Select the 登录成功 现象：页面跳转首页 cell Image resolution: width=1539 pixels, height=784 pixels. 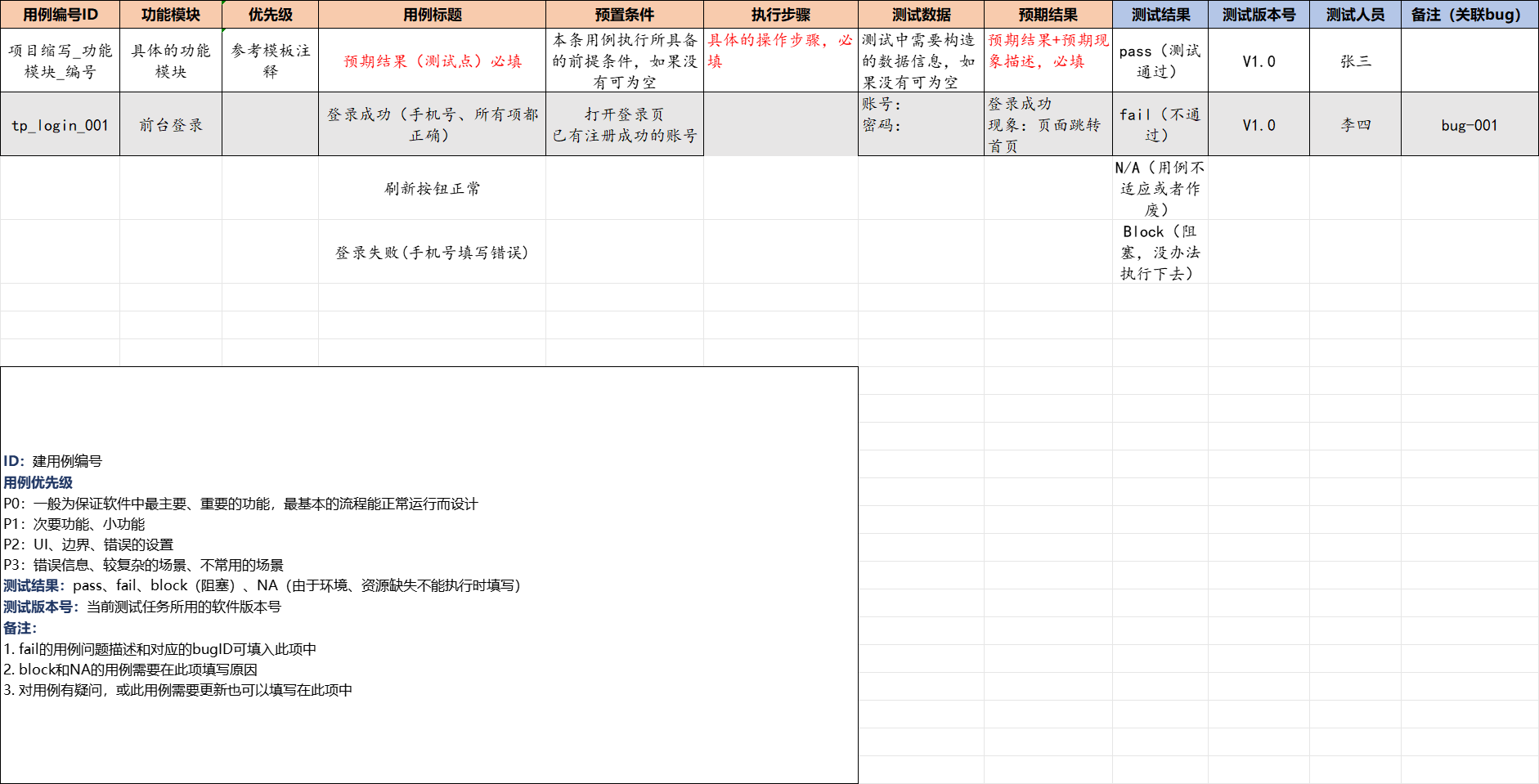[x=1048, y=124]
